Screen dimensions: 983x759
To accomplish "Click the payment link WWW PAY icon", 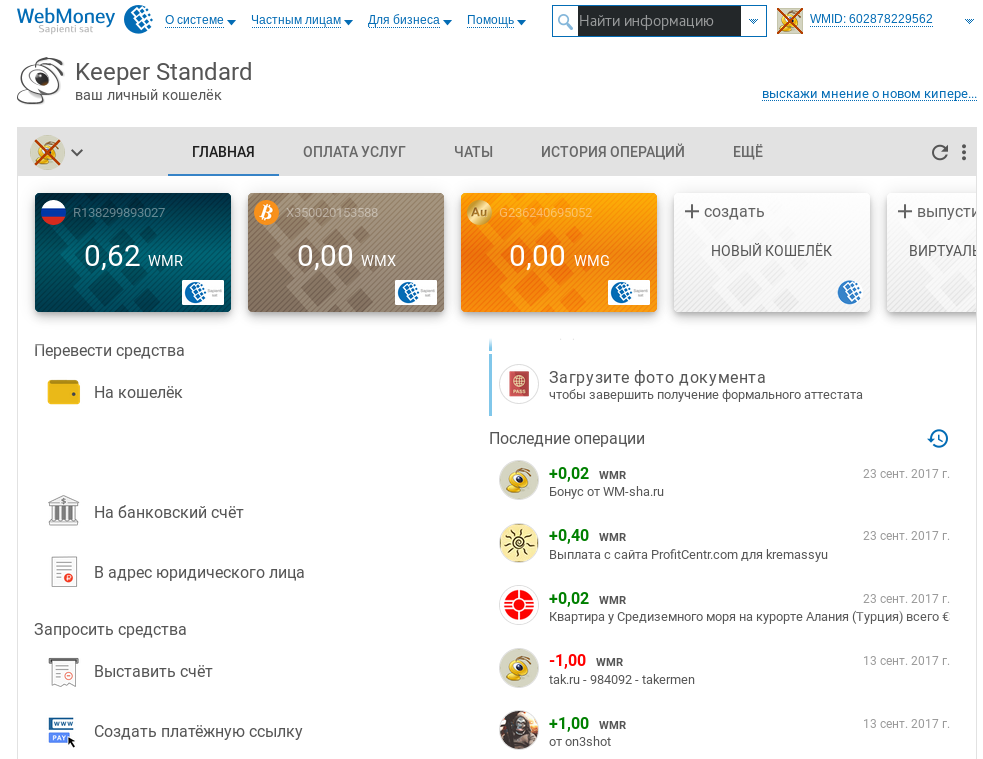I will tap(62, 731).
